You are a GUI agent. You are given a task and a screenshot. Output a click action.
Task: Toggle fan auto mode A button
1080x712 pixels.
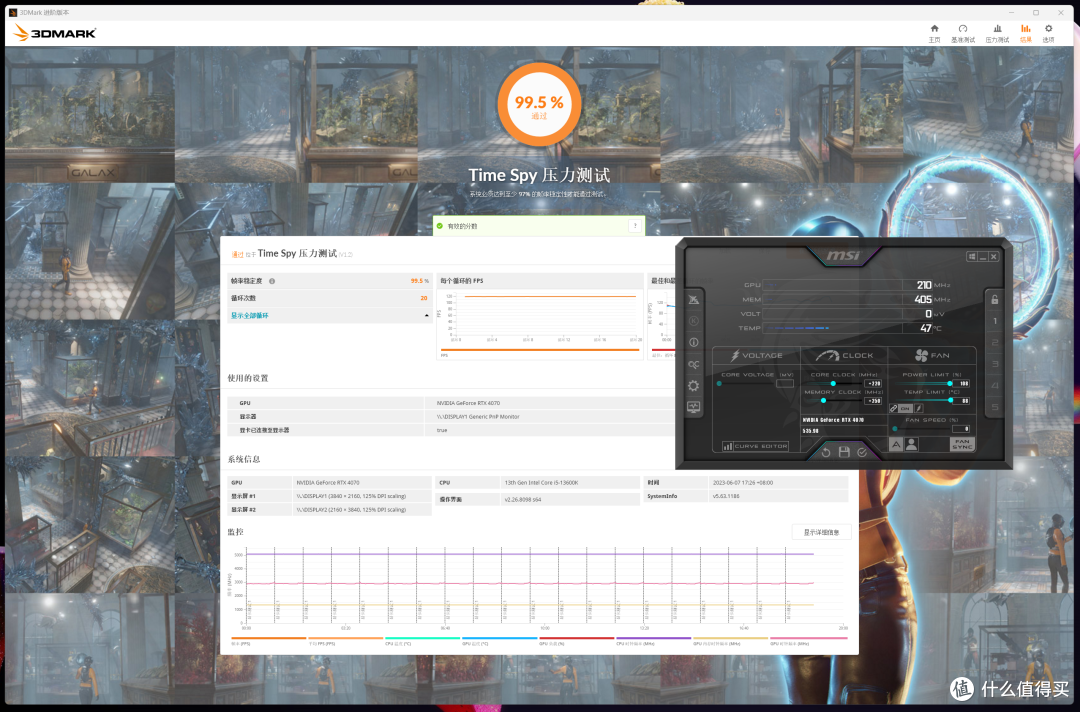click(896, 444)
